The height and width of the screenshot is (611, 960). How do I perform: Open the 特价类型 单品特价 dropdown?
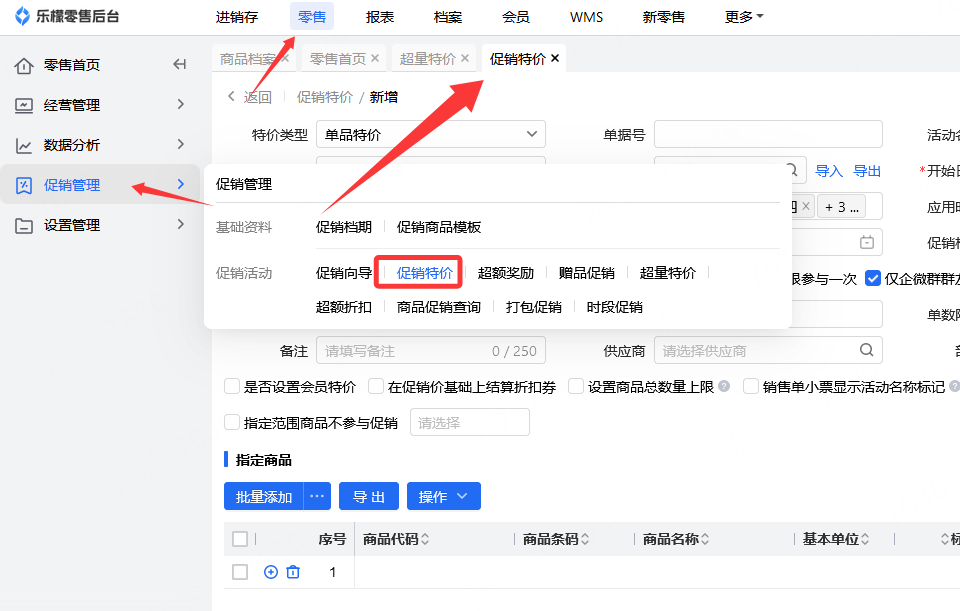[x=430, y=134]
